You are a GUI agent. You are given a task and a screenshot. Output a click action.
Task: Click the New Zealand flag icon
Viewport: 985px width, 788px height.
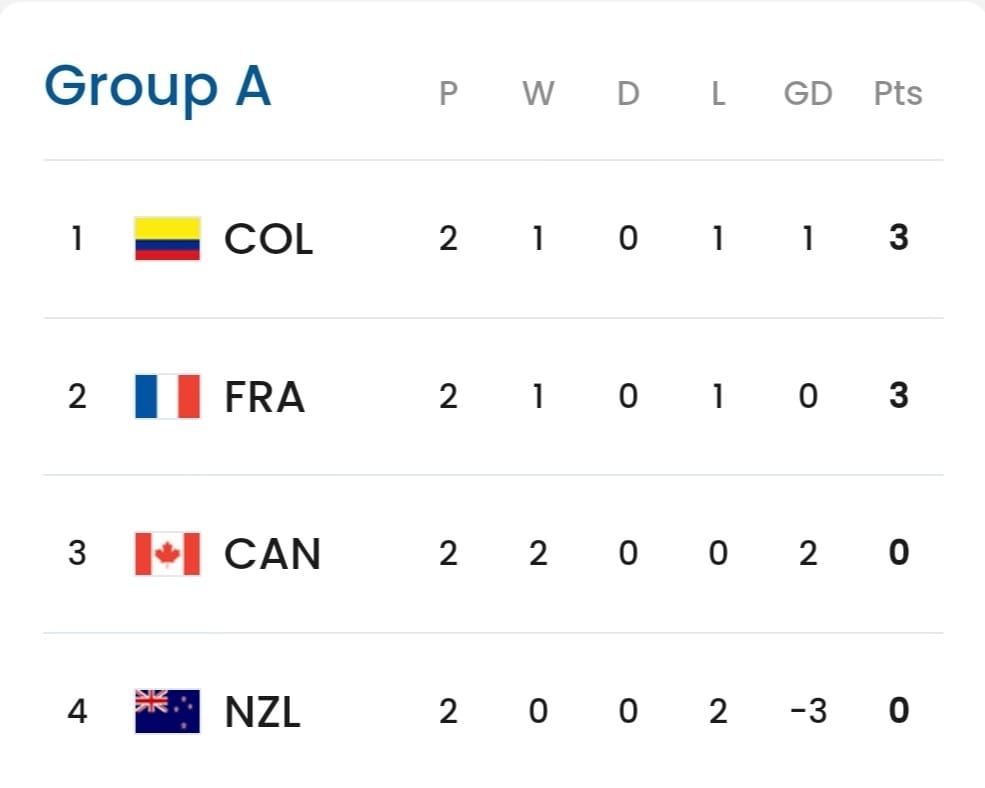(x=167, y=711)
